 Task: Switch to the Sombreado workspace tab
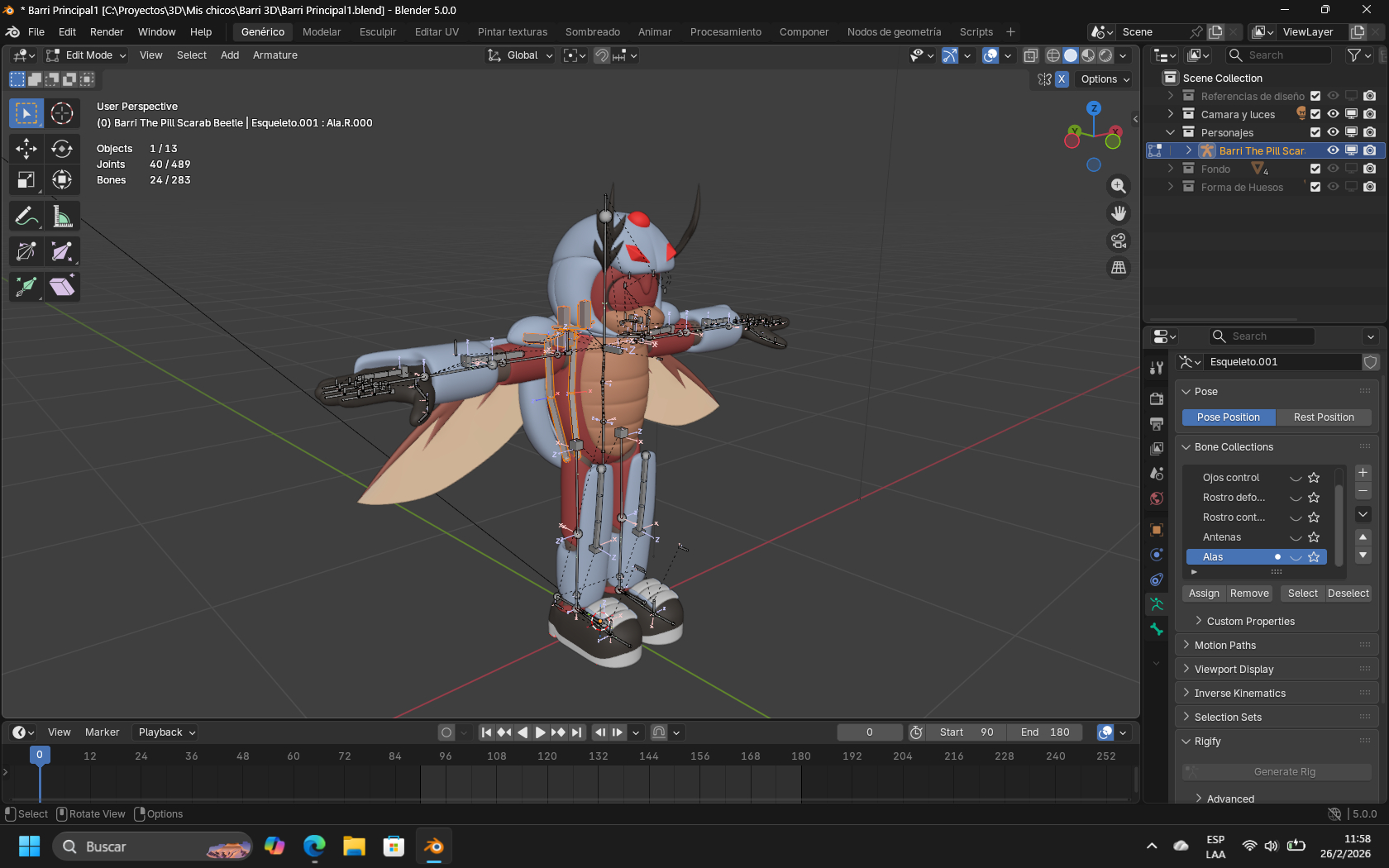[592, 32]
